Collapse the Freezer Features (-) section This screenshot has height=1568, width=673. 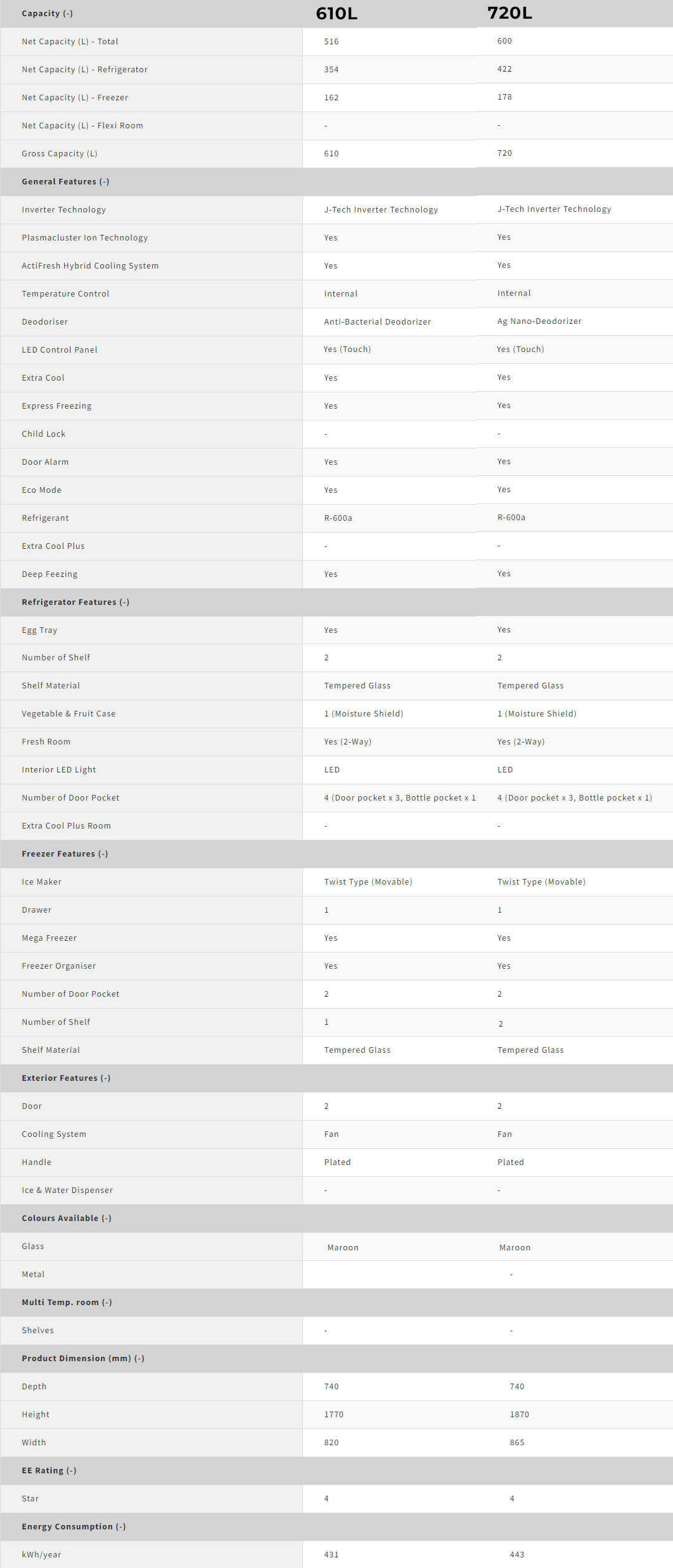(x=65, y=854)
